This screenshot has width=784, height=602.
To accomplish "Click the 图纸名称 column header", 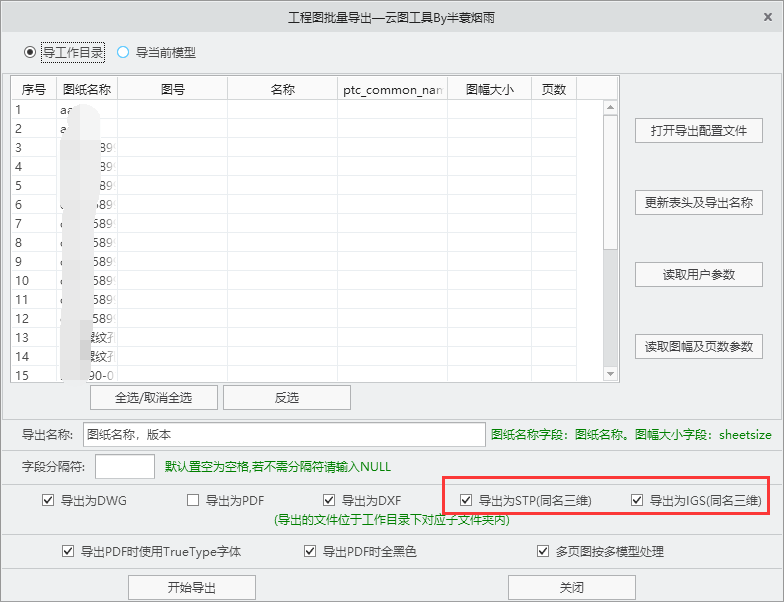I will [87, 90].
